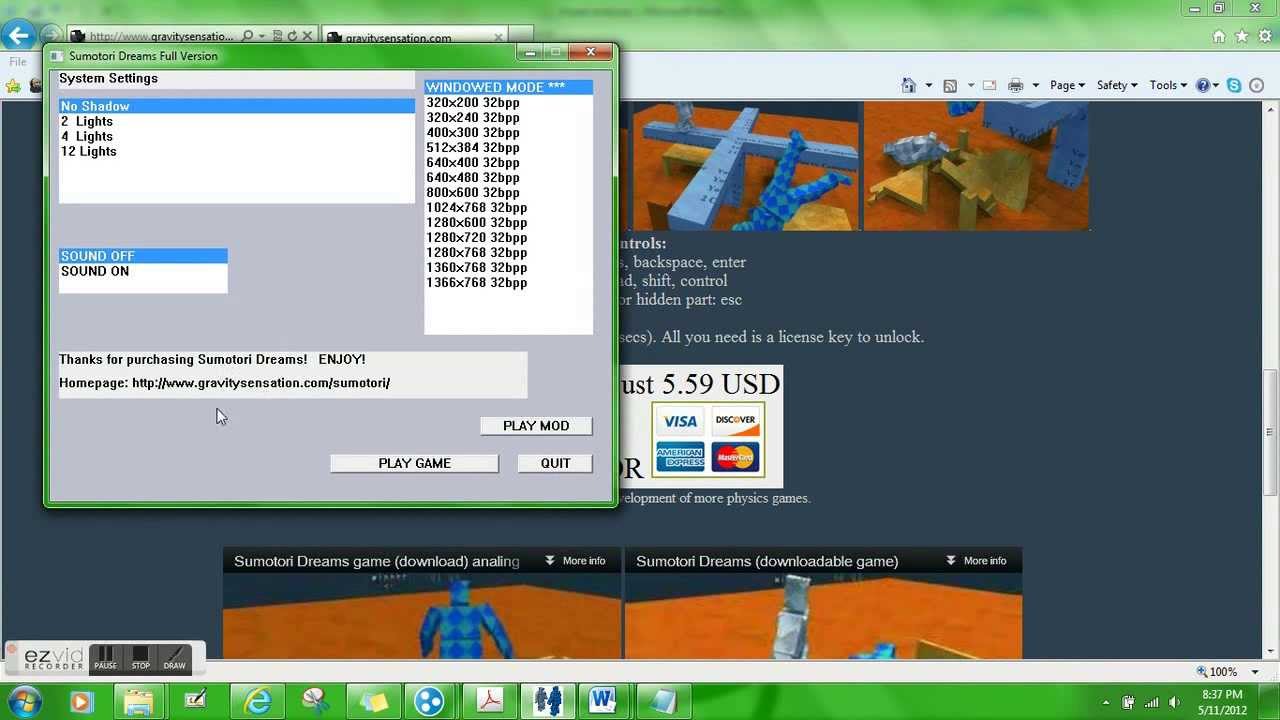Click Print icon in command bar
1280x720 pixels.
coord(1015,85)
